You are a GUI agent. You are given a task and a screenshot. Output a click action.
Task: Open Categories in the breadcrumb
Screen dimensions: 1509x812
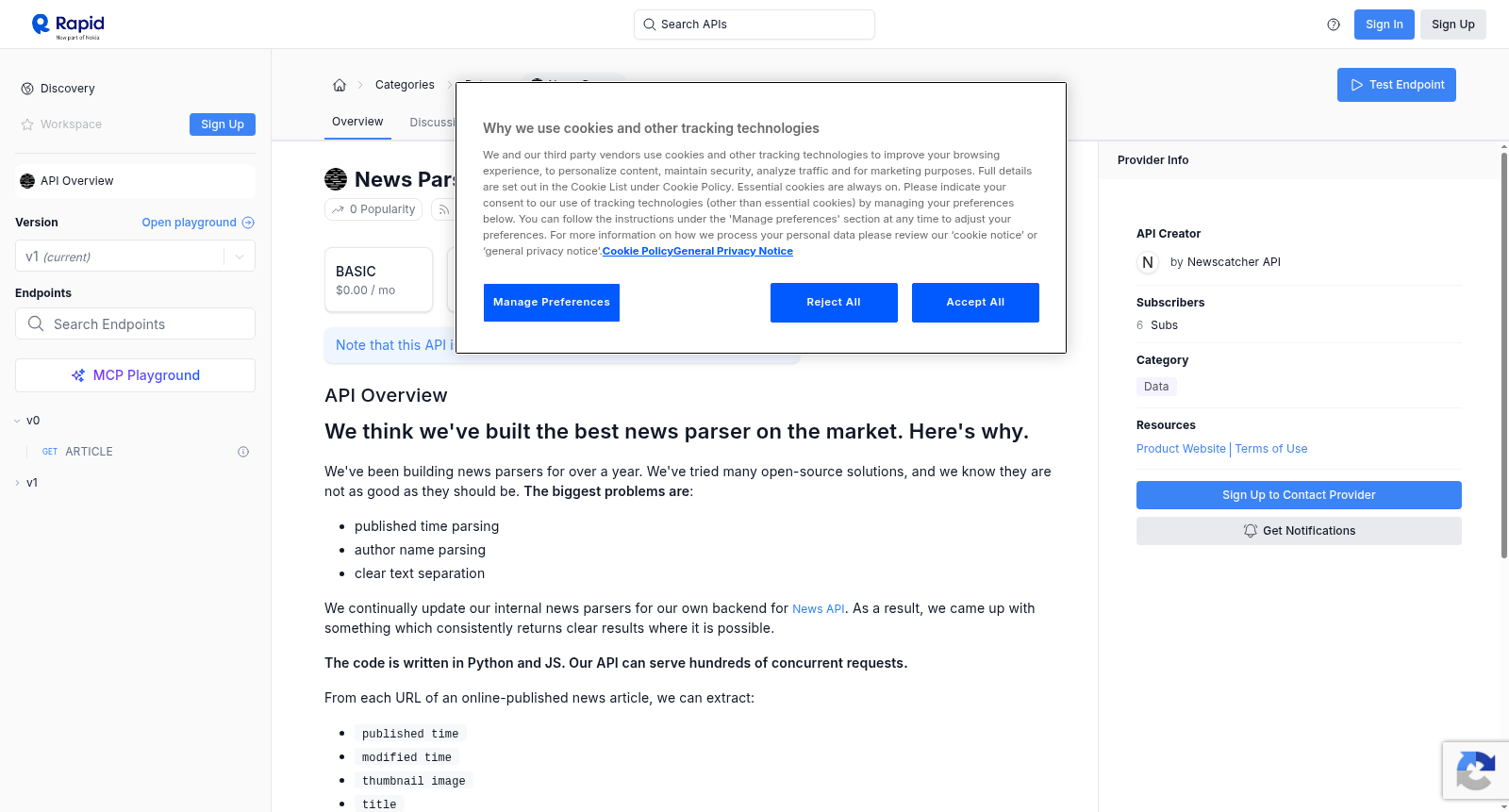(405, 85)
